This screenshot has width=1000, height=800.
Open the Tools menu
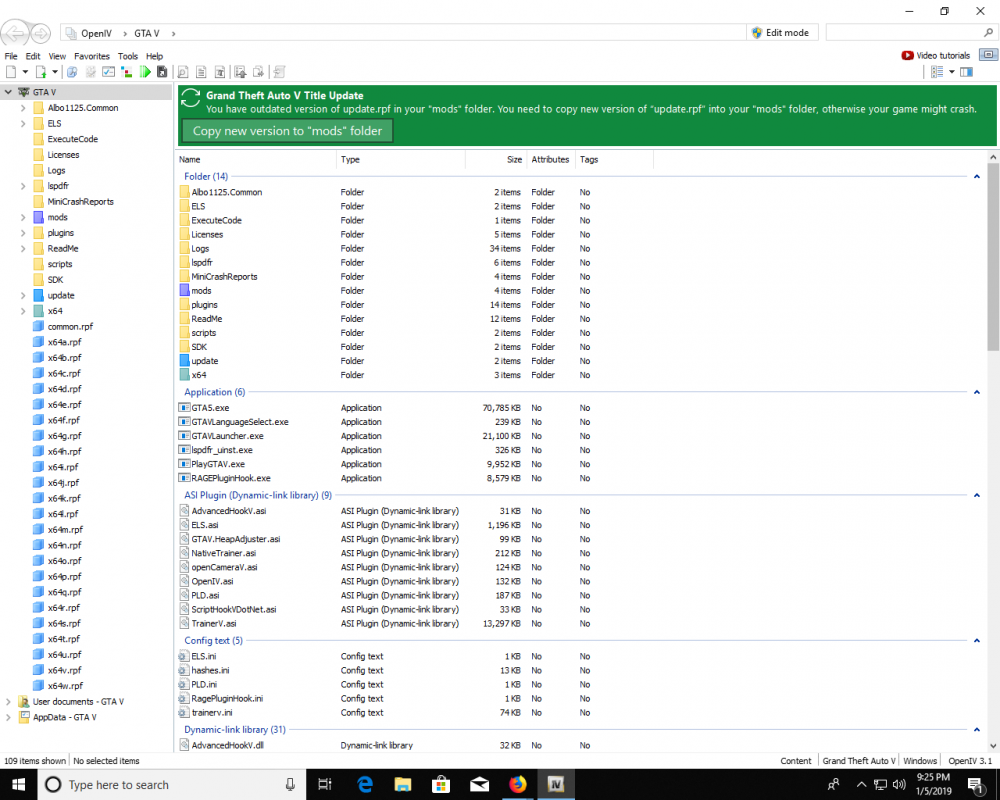click(x=127, y=57)
